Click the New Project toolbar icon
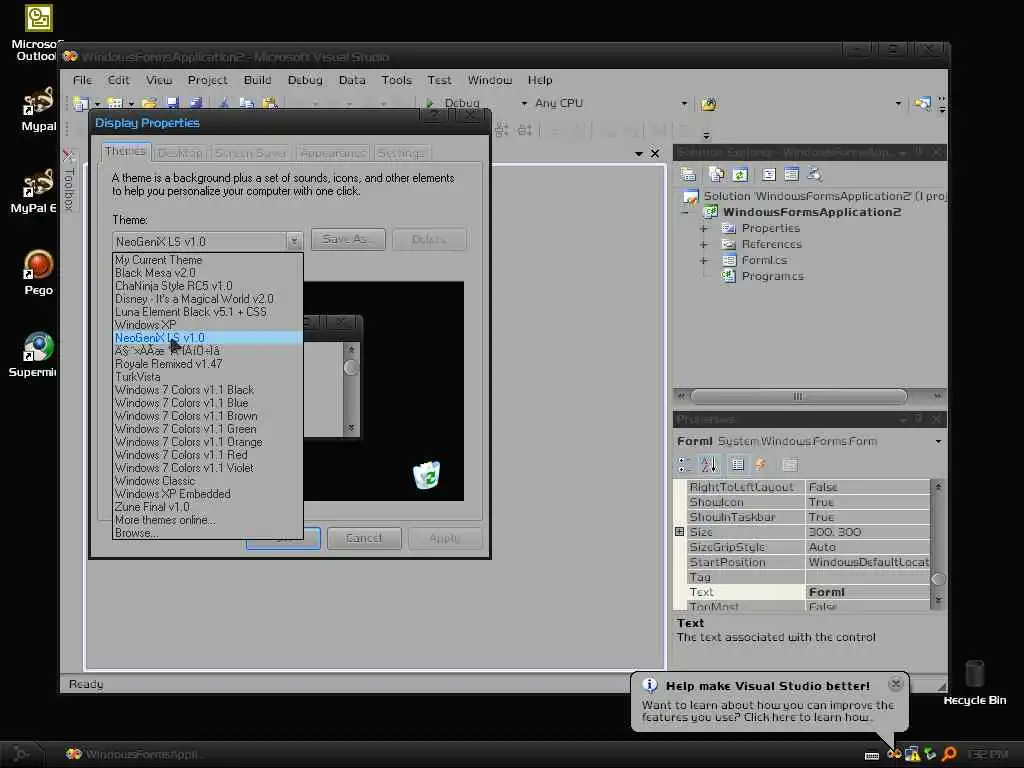The width and height of the screenshot is (1024, 768). 81,103
